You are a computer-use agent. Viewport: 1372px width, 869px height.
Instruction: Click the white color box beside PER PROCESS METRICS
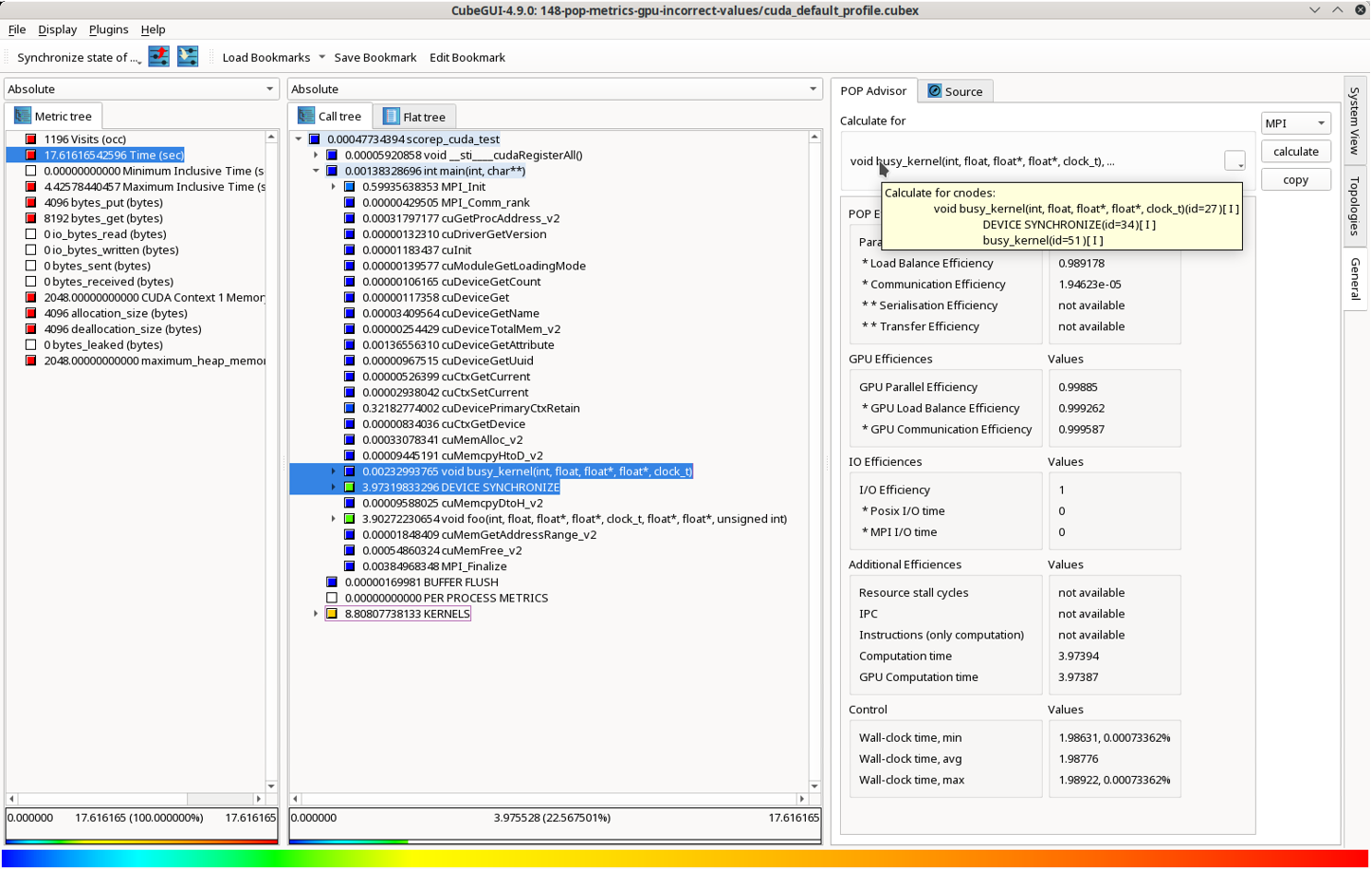[332, 599]
